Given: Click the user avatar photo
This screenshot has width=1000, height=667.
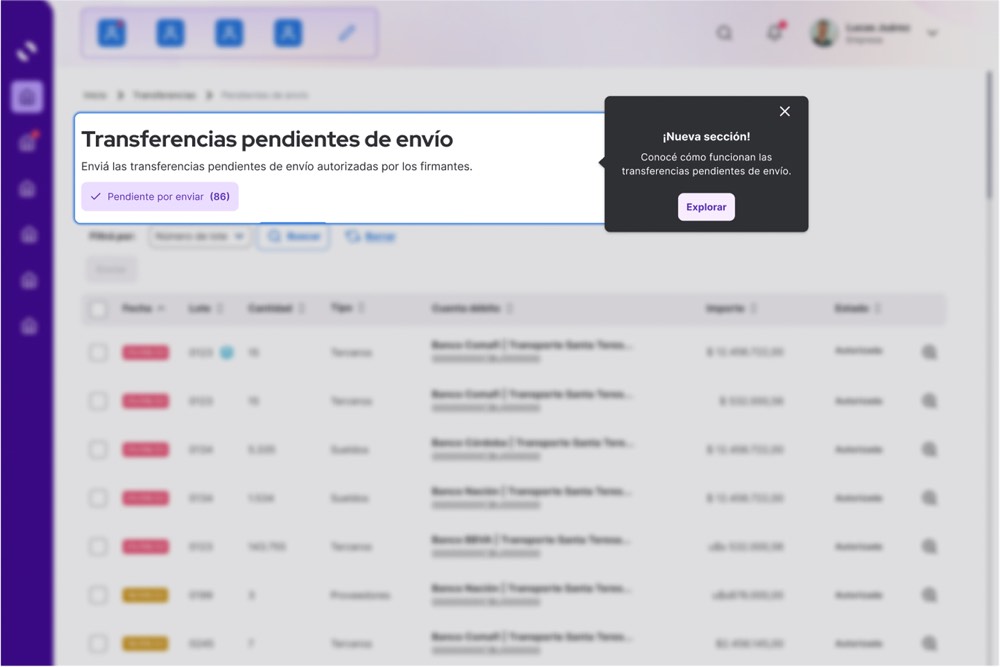Looking at the screenshot, I should pos(823,33).
